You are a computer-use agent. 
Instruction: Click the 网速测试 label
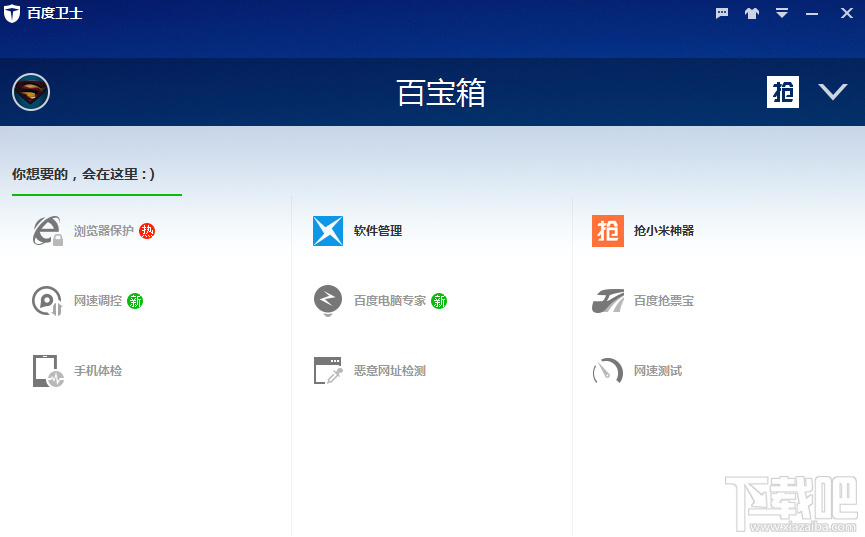click(658, 371)
